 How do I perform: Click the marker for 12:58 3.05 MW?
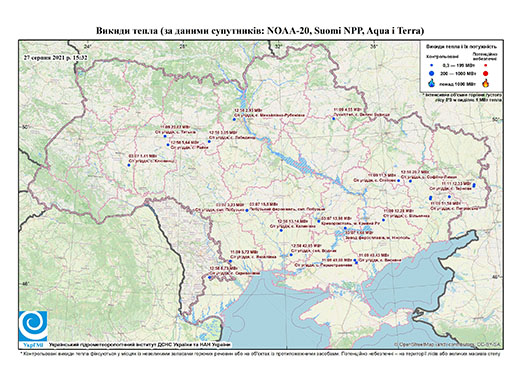(x=209, y=141)
